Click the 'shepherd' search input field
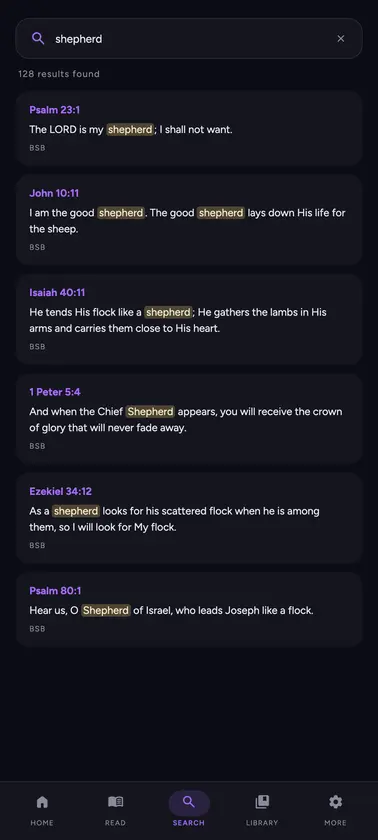Viewport: 378px width, 840px height. (189, 39)
